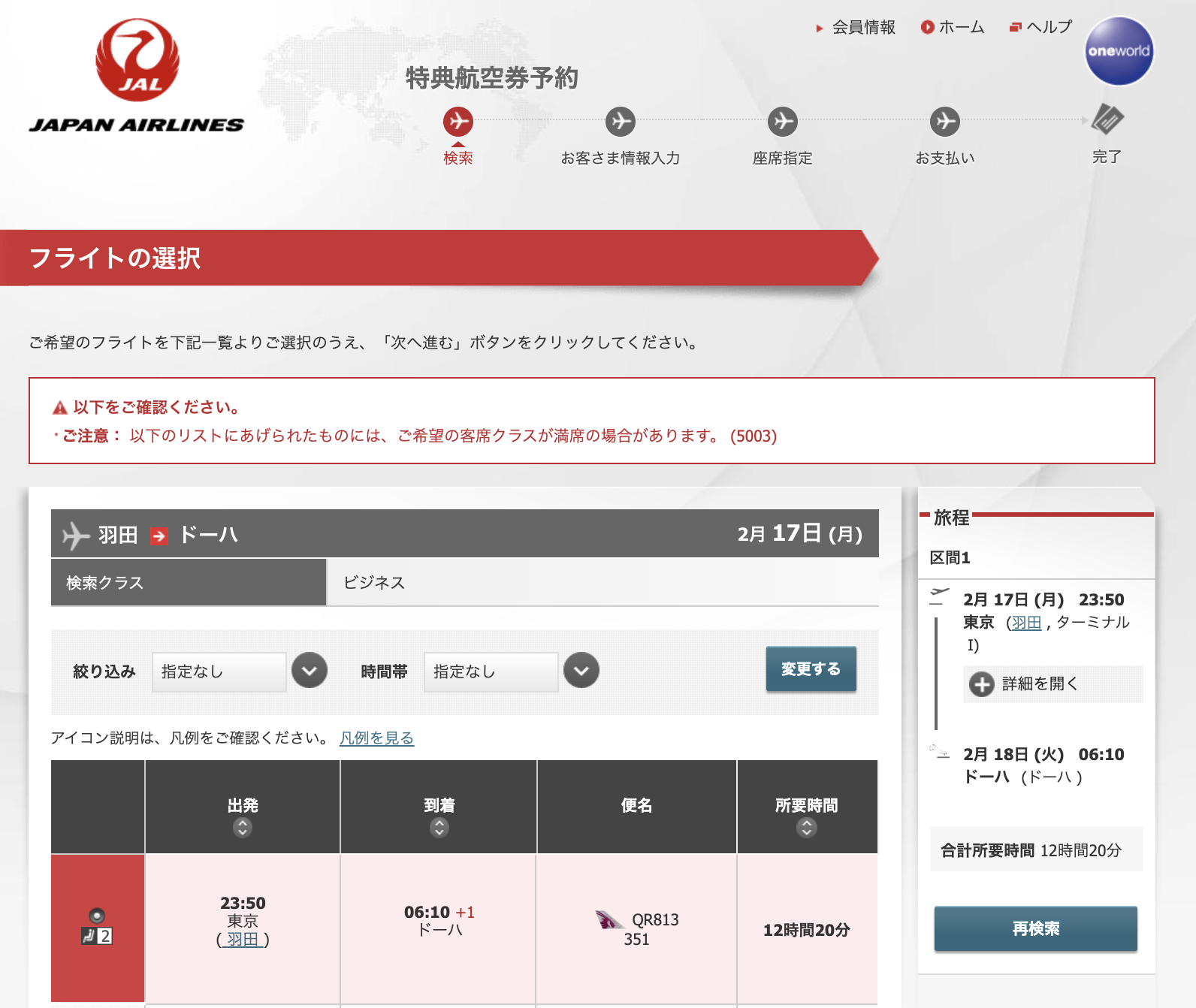Click the 再検索 button

1036,929
